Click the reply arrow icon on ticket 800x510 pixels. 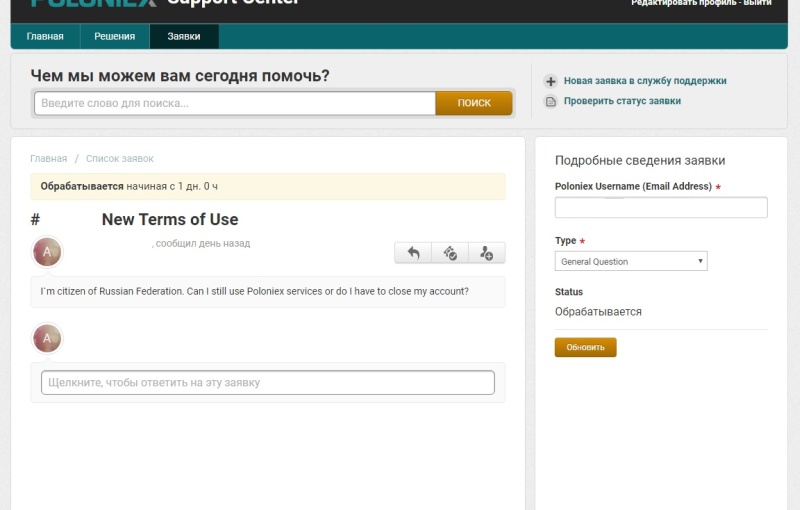413,252
